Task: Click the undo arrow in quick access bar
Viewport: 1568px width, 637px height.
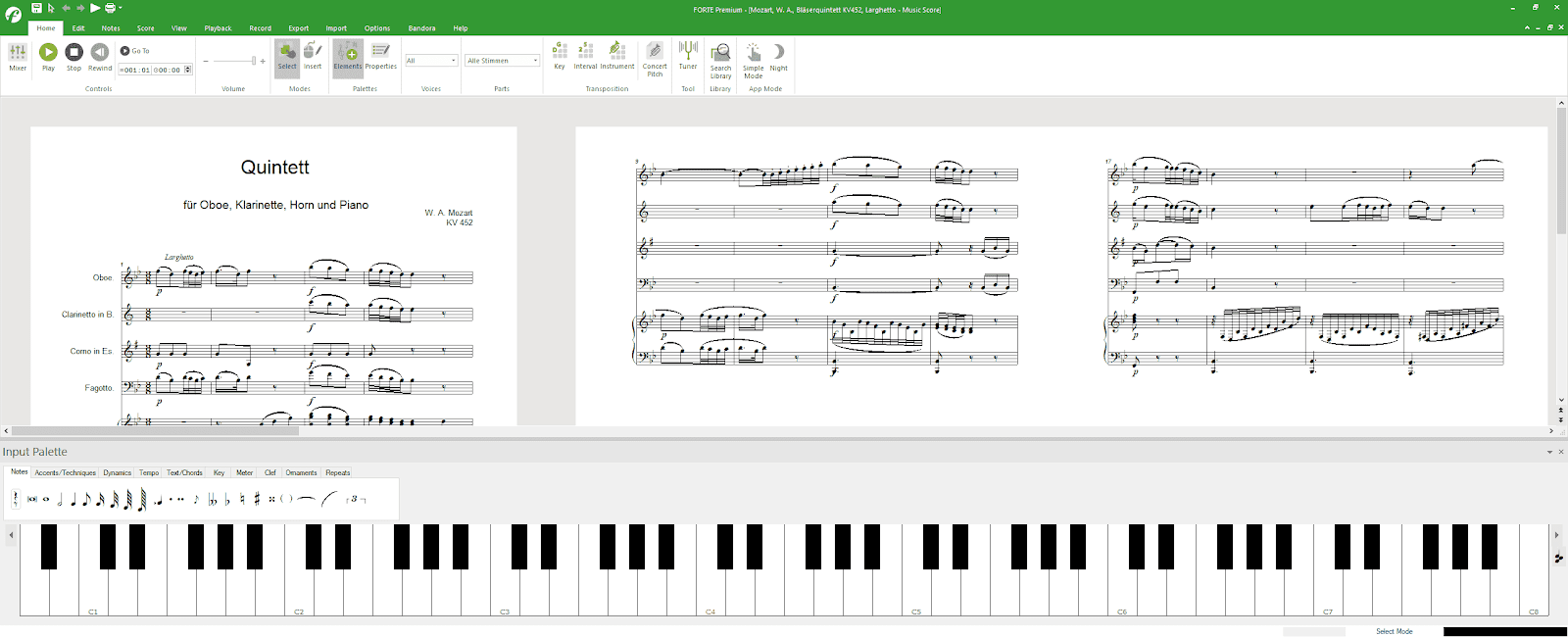Action: pyautogui.click(x=66, y=8)
